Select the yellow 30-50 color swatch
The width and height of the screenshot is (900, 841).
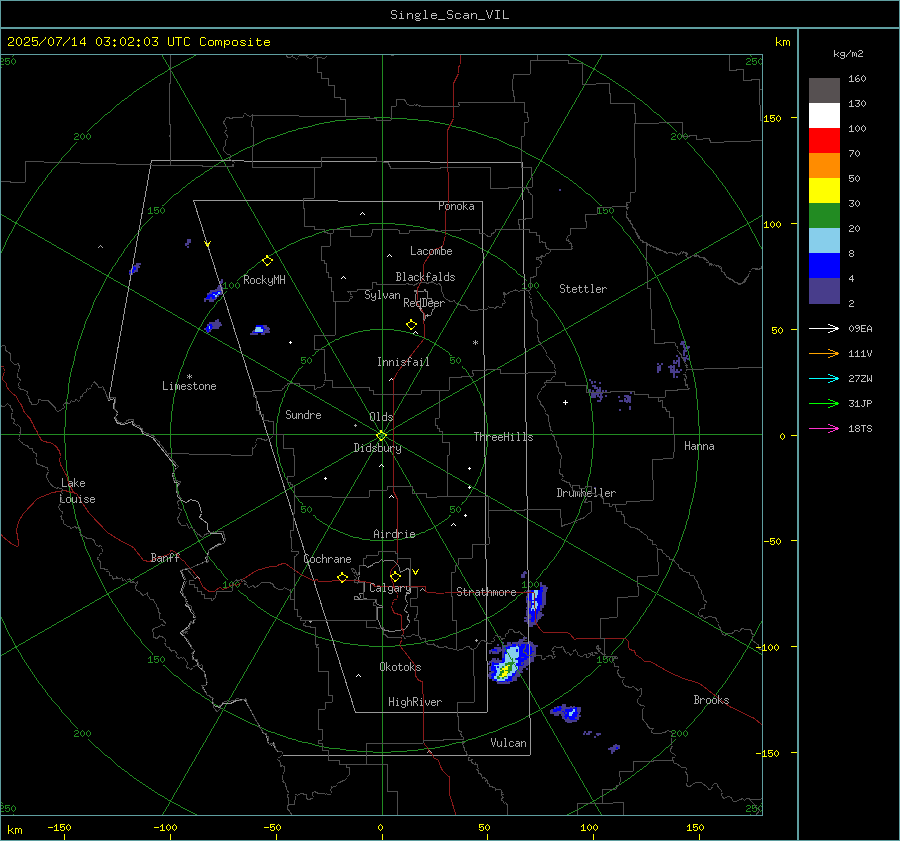point(824,191)
